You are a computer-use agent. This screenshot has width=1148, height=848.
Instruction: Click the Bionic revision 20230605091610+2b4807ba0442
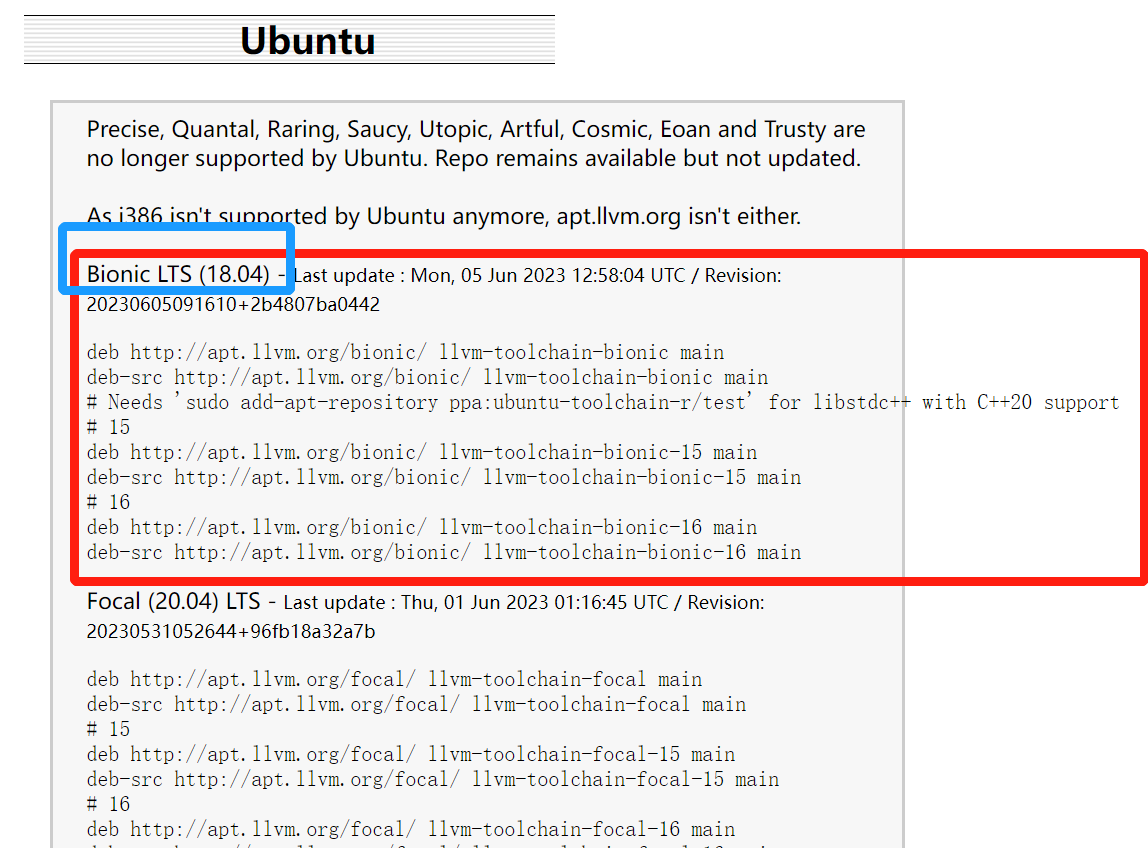pyautogui.click(x=233, y=305)
